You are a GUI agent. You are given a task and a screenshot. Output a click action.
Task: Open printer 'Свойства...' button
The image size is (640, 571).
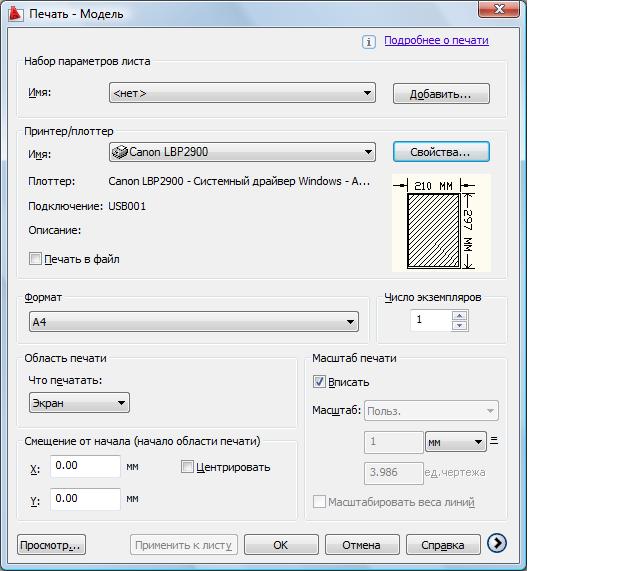click(x=441, y=152)
